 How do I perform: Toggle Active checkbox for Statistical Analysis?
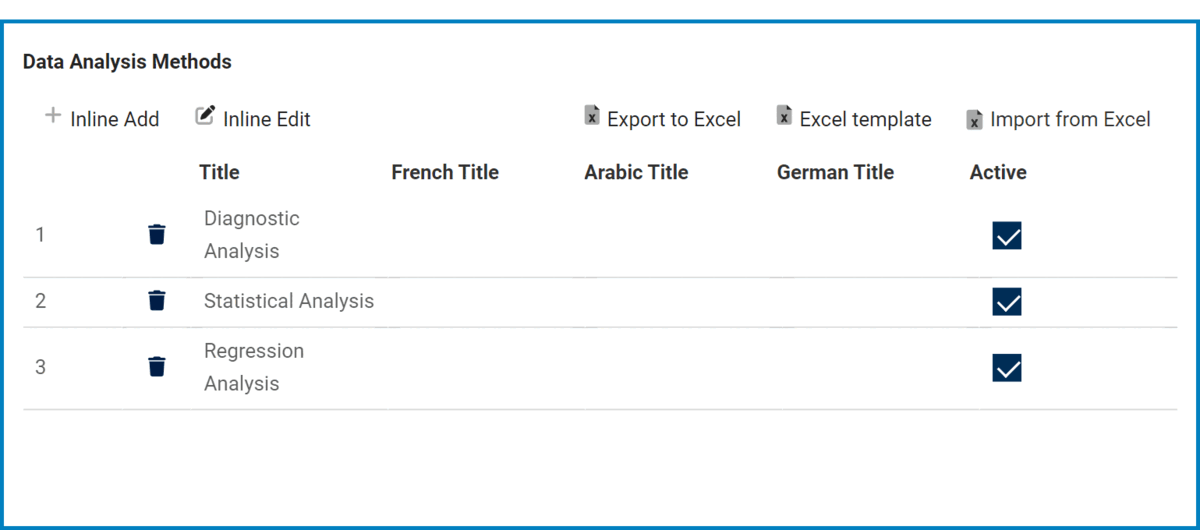pyautogui.click(x=1006, y=302)
